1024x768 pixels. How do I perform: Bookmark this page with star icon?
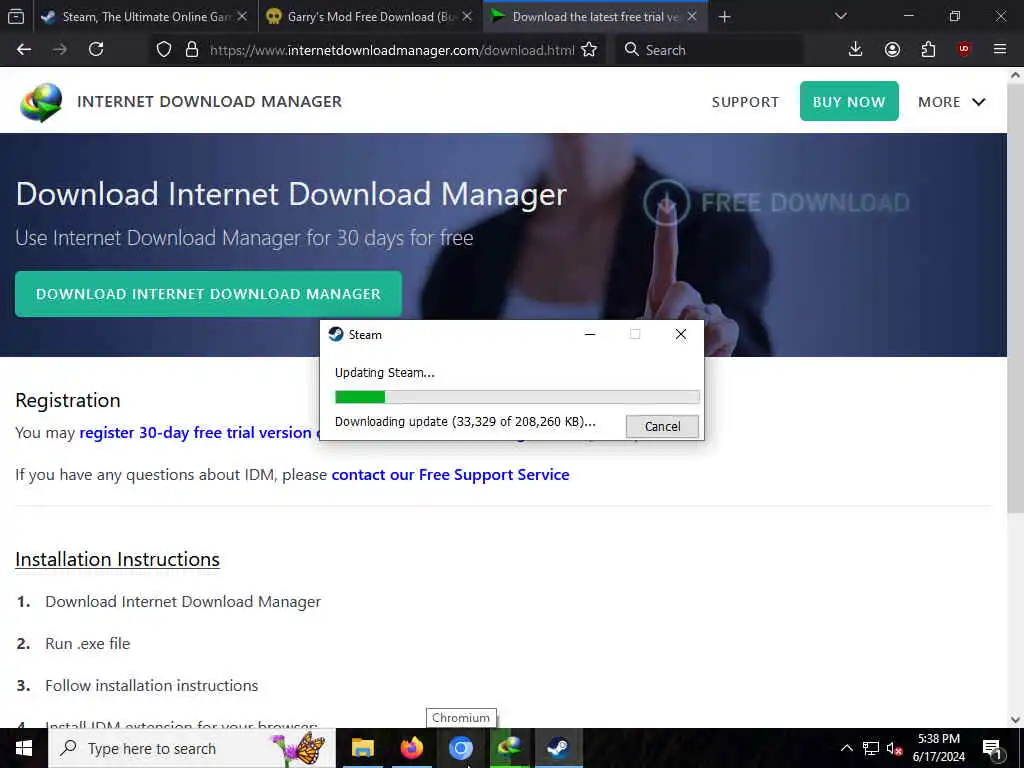click(589, 50)
